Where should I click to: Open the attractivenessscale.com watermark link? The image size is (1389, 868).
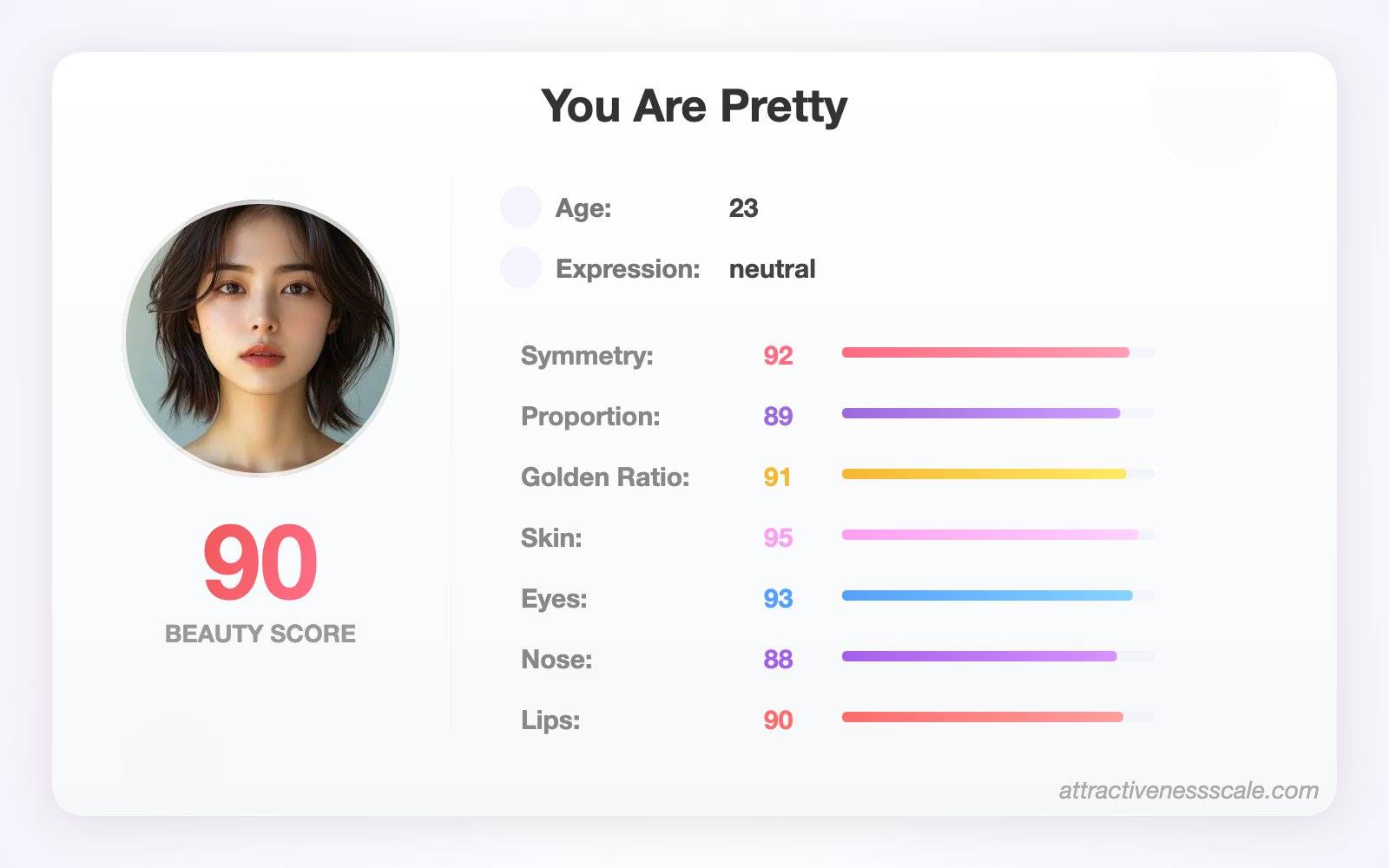[1188, 791]
